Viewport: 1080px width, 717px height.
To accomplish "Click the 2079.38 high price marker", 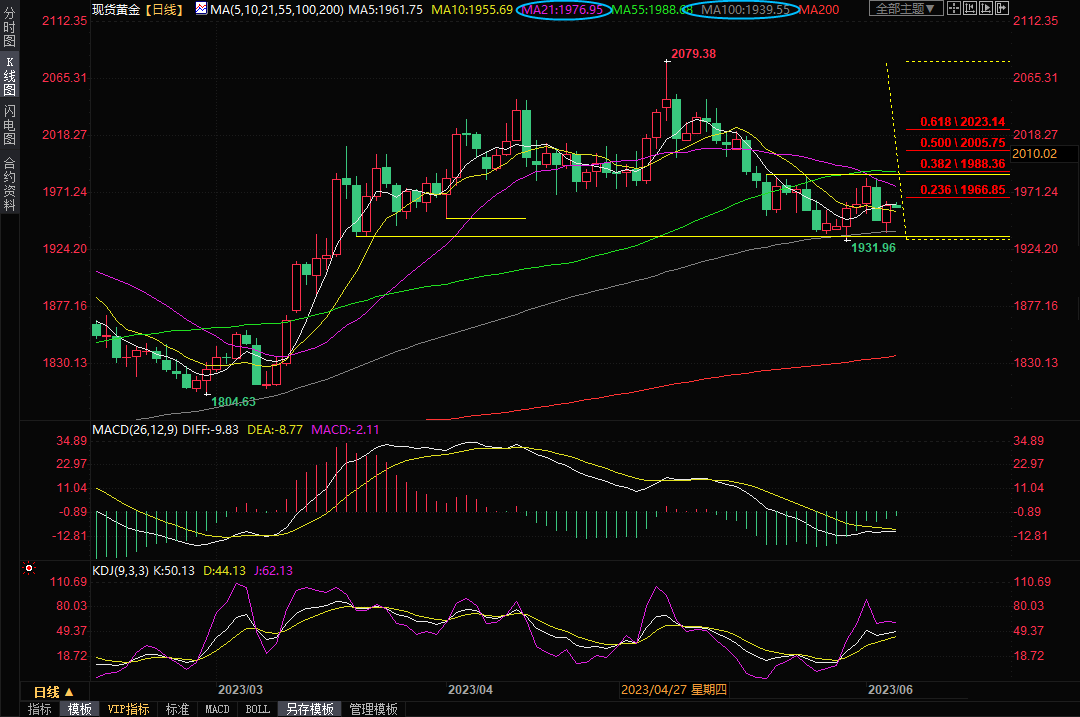I will tap(693, 53).
